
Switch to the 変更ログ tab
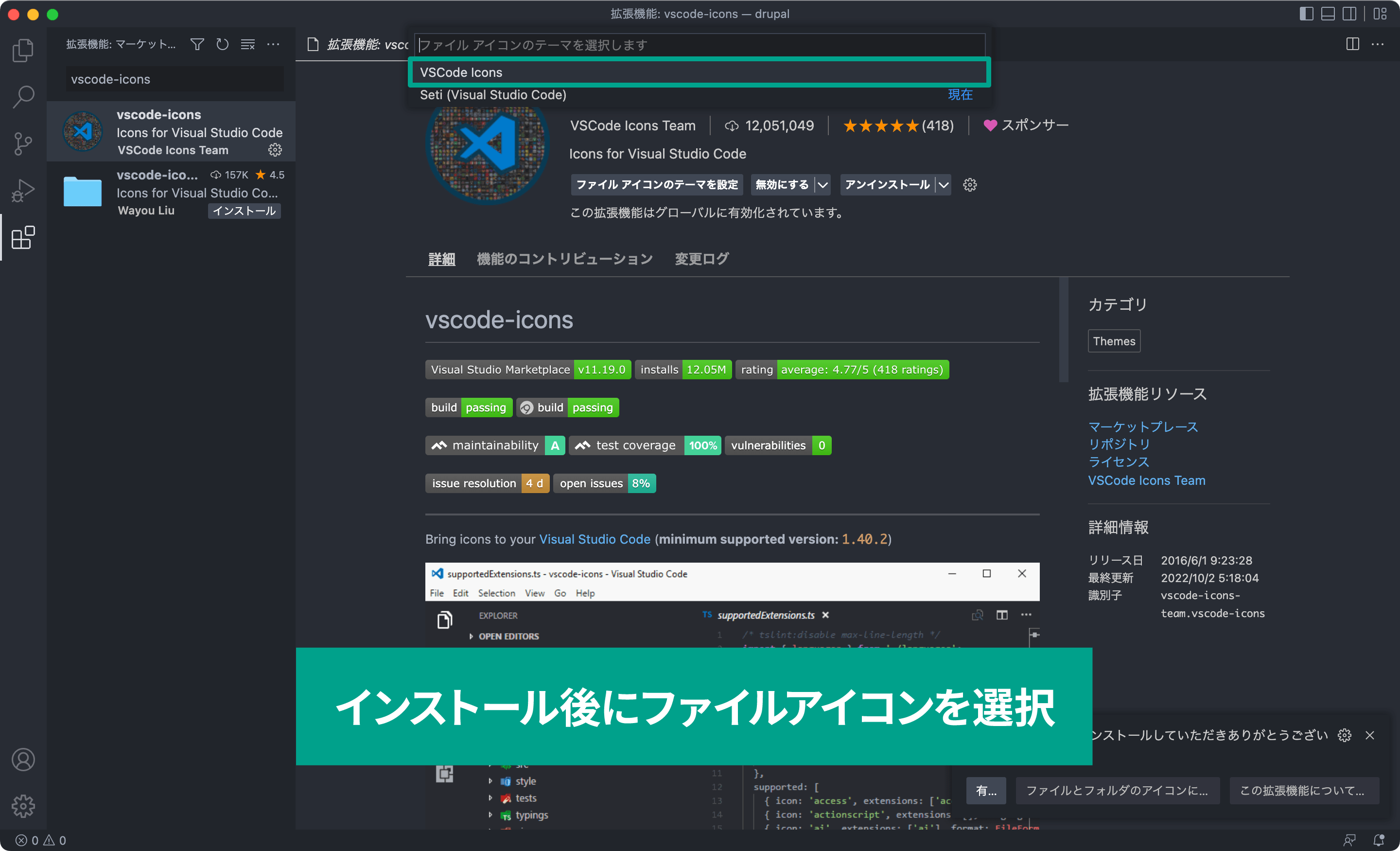pos(702,259)
